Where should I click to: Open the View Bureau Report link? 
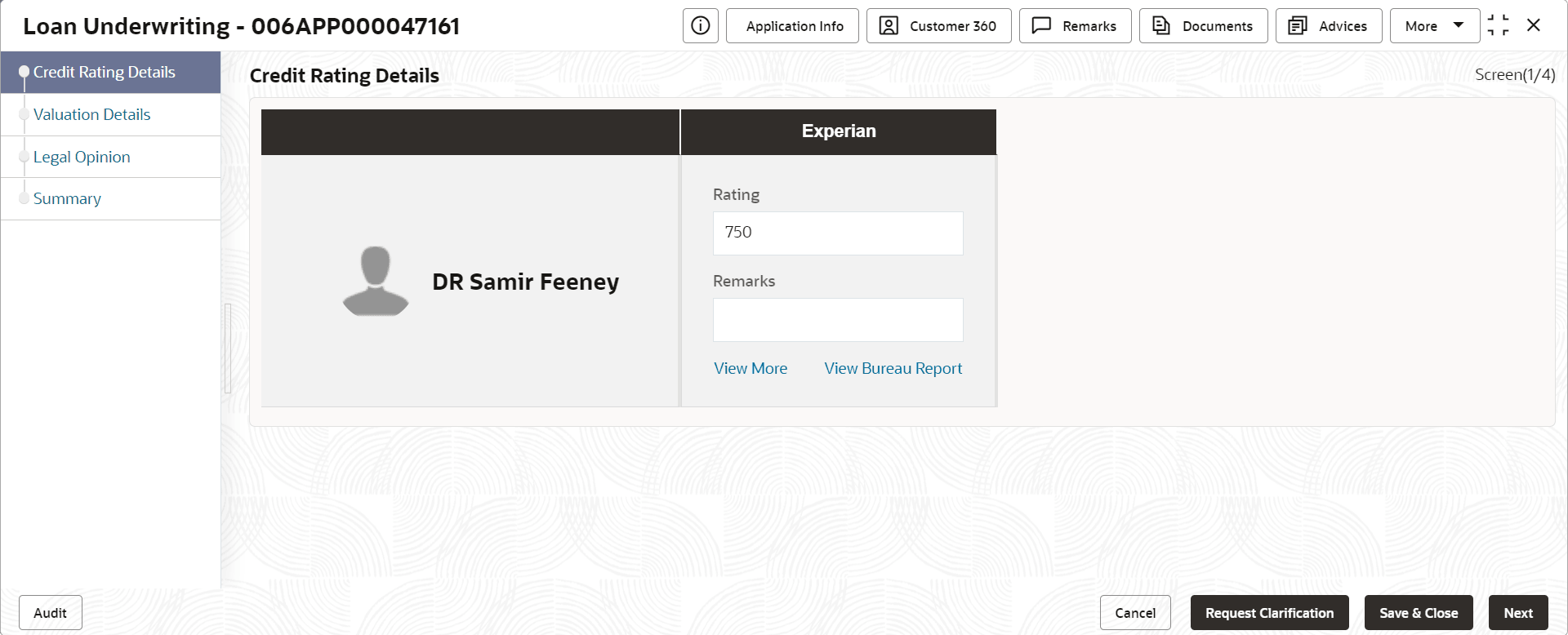(893, 369)
